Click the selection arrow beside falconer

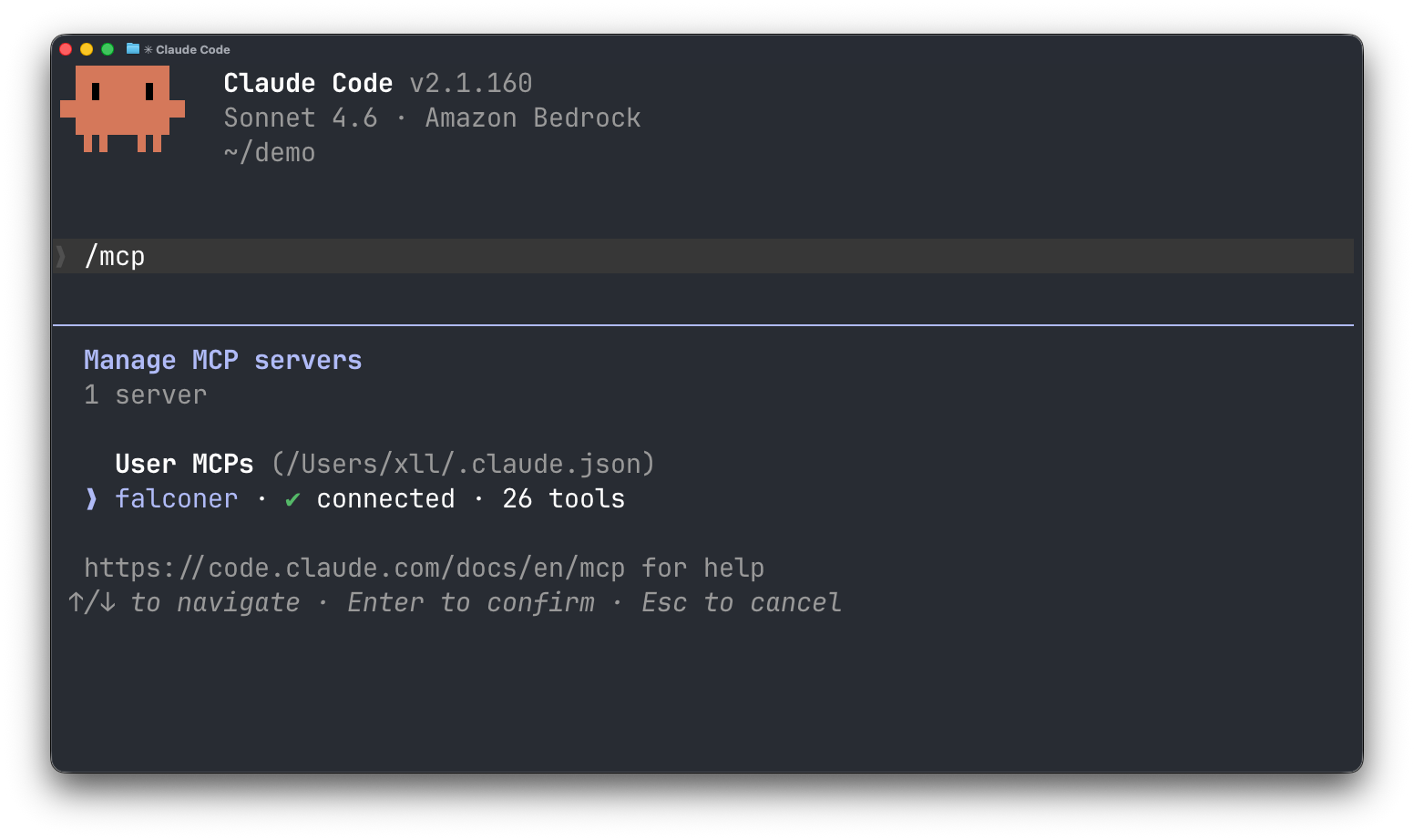pos(91,499)
